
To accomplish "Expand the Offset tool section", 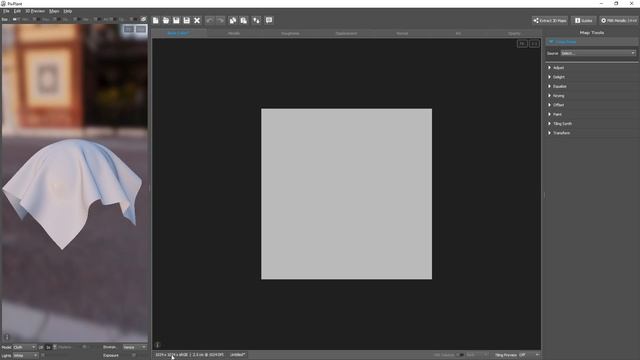I will point(592,105).
